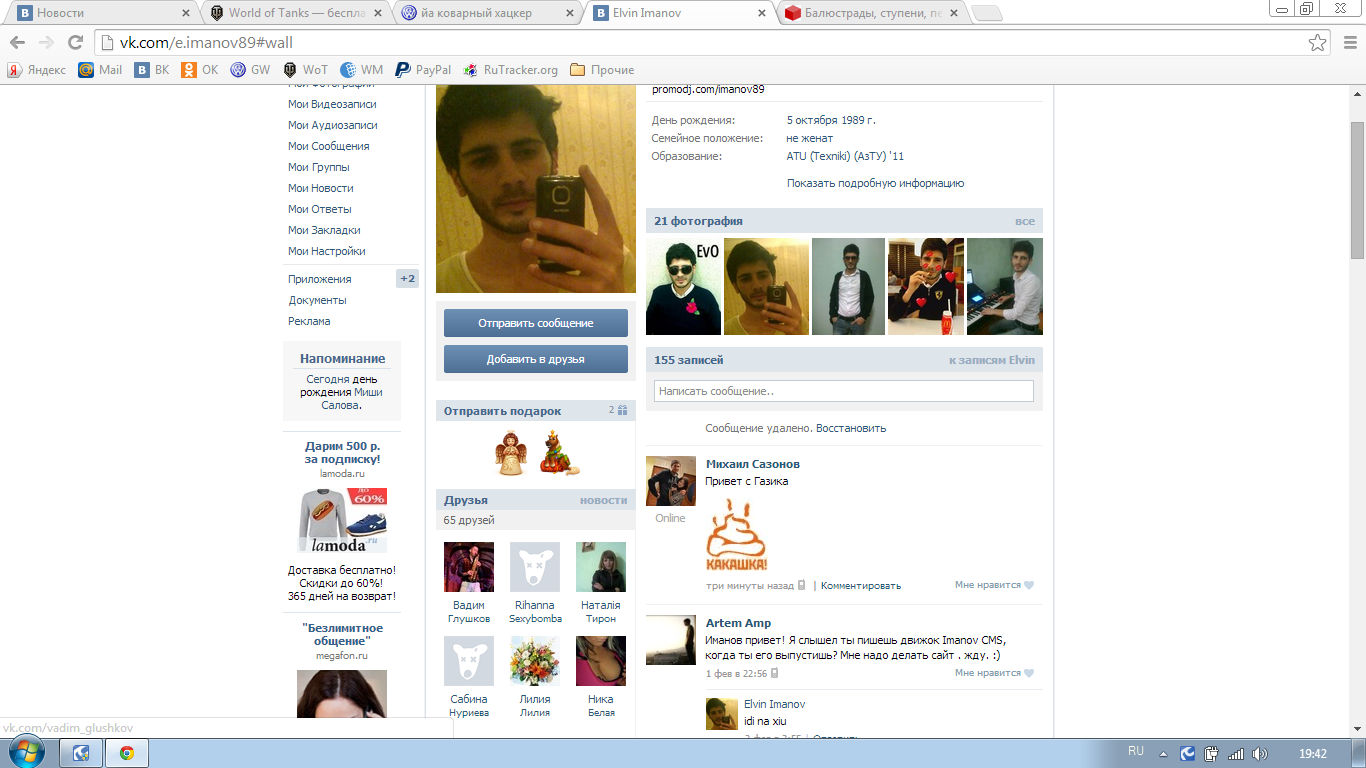Click Добавить в друзья button
Screen dimensions: 1366x768
click(536, 359)
